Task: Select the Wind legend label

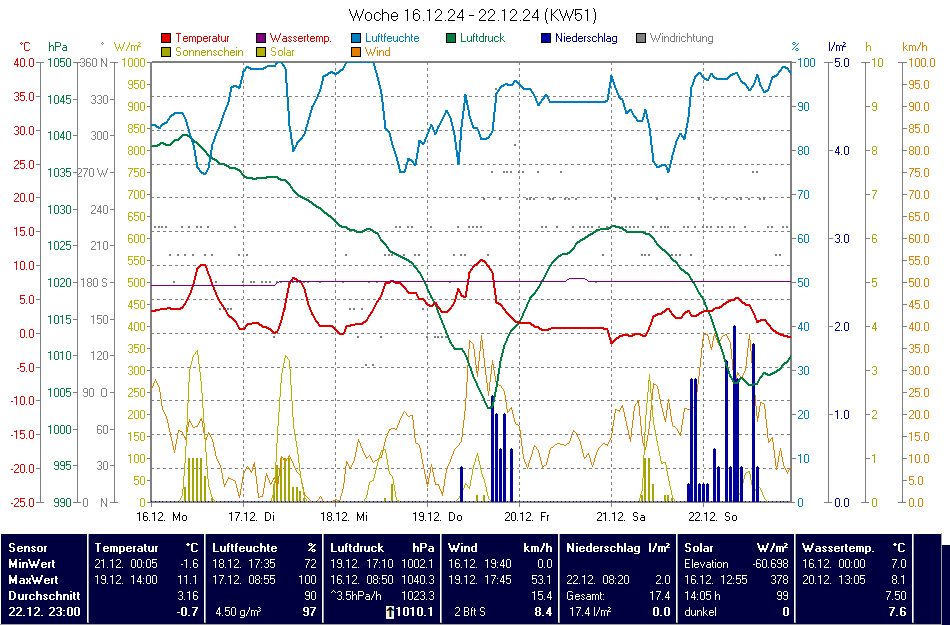Action: (x=377, y=52)
